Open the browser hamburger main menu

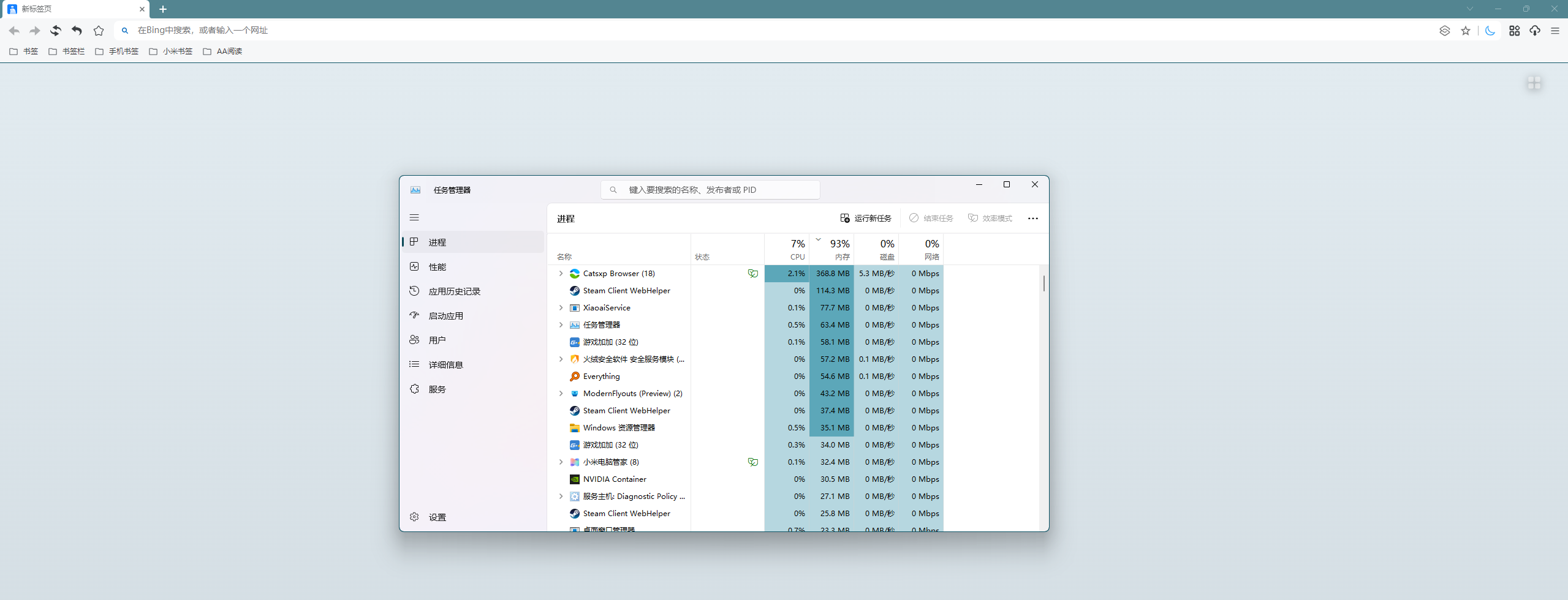(1555, 31)
